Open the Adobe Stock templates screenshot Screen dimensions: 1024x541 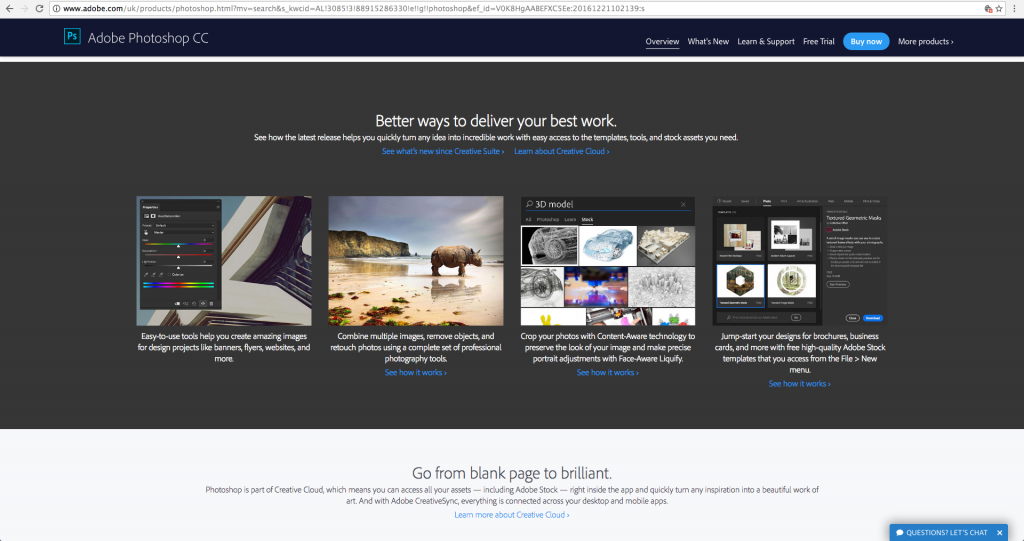[x=799, y=261]
